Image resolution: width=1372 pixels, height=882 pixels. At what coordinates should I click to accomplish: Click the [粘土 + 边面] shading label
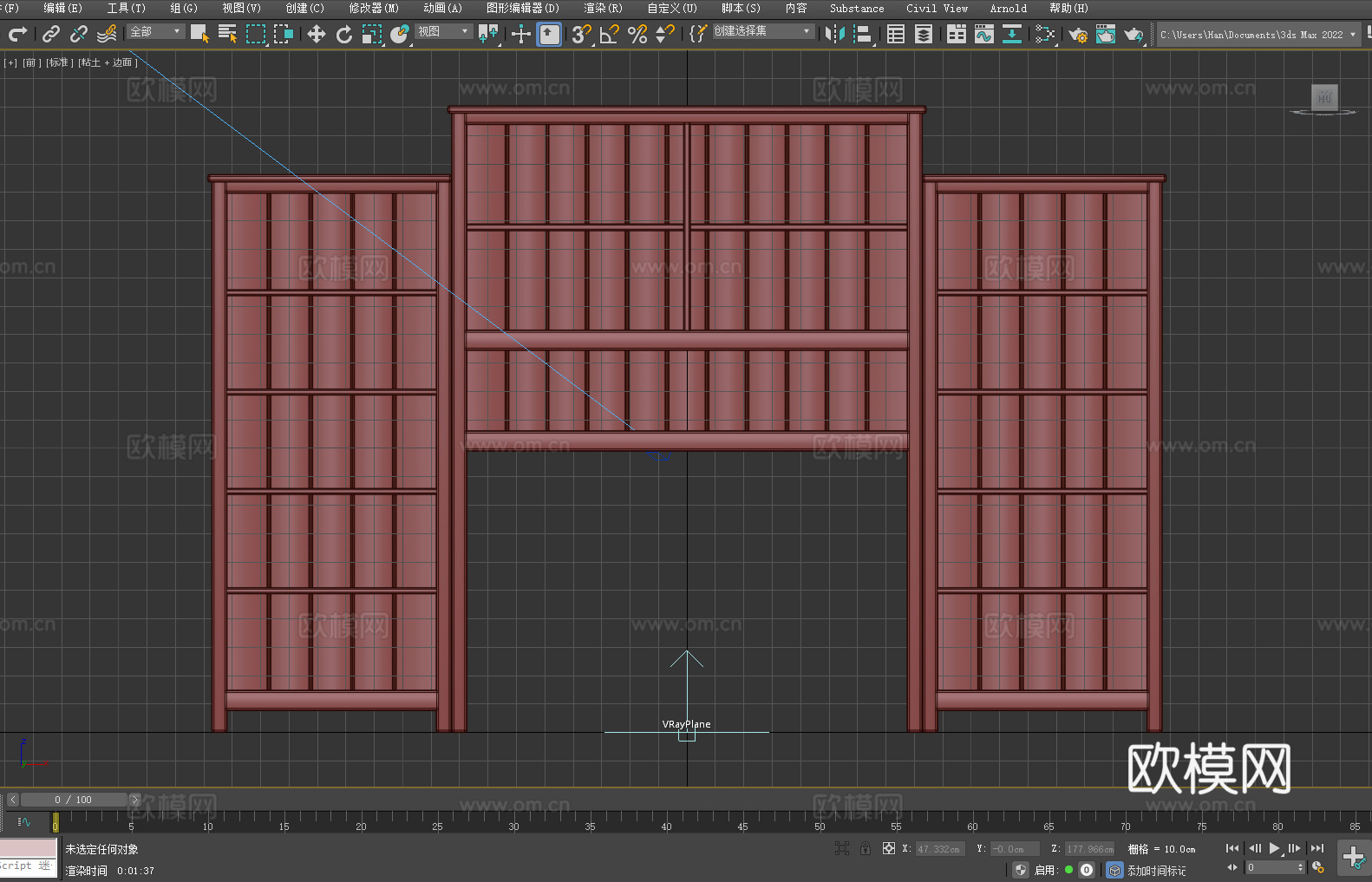tap(108, 62)
